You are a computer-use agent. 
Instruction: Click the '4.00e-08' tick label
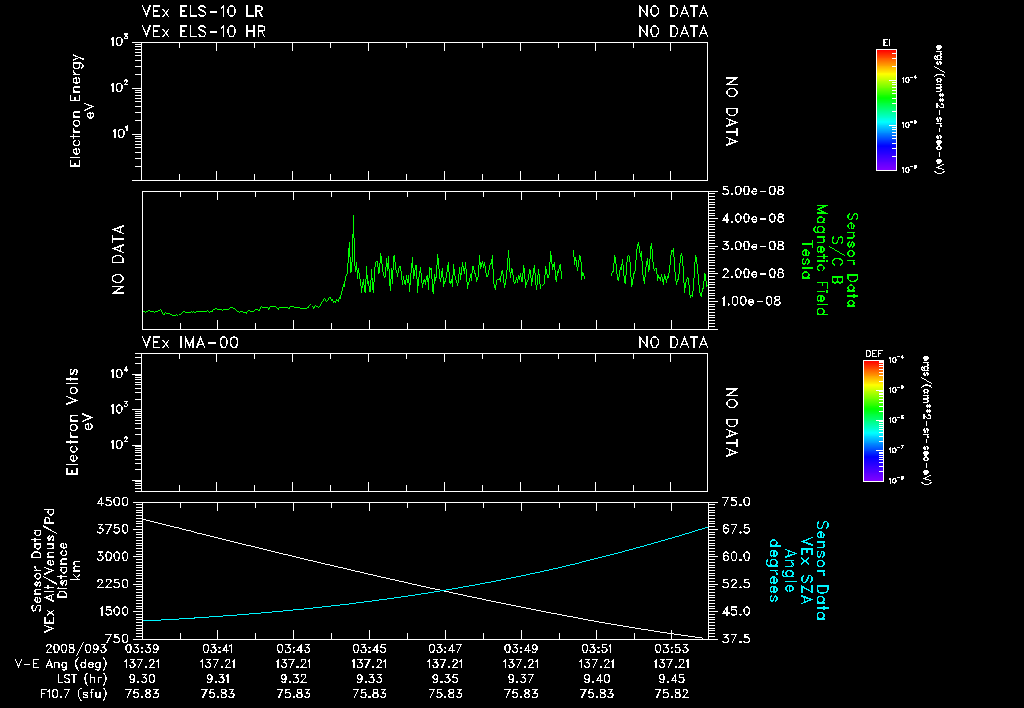pyautogui.click(x=753, y=218)
